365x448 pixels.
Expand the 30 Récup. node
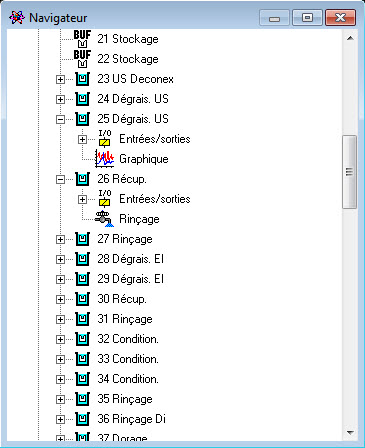(x=60, y=299)
